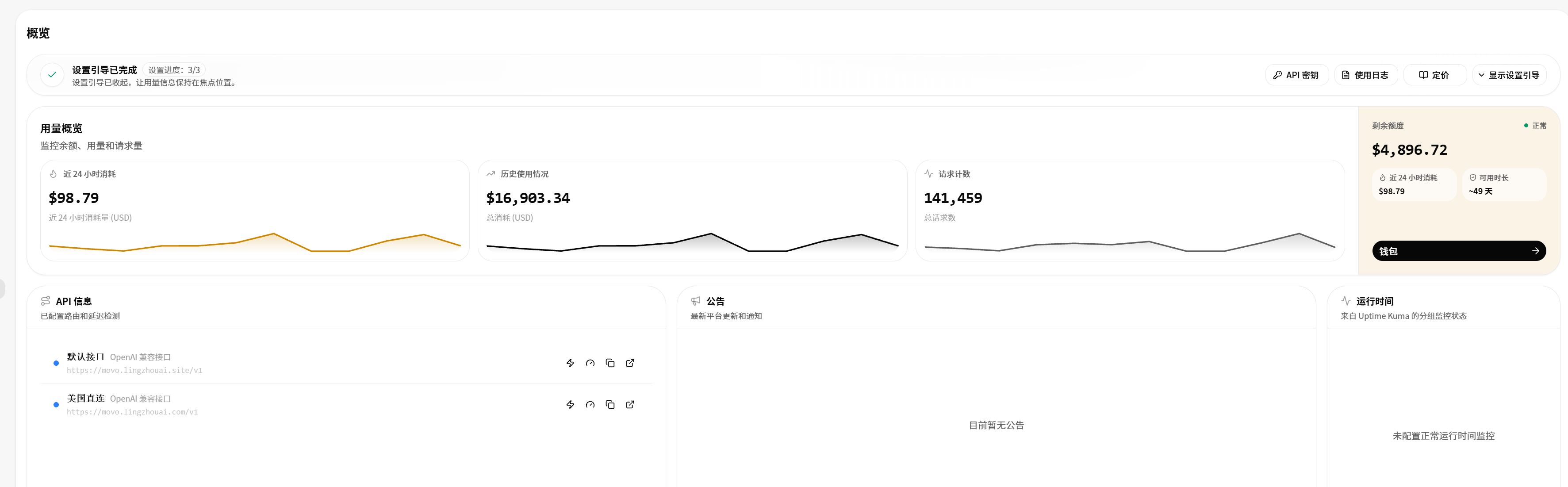Click the 用量概览 section heading
1568x487 pixels.
coord(61,128)
